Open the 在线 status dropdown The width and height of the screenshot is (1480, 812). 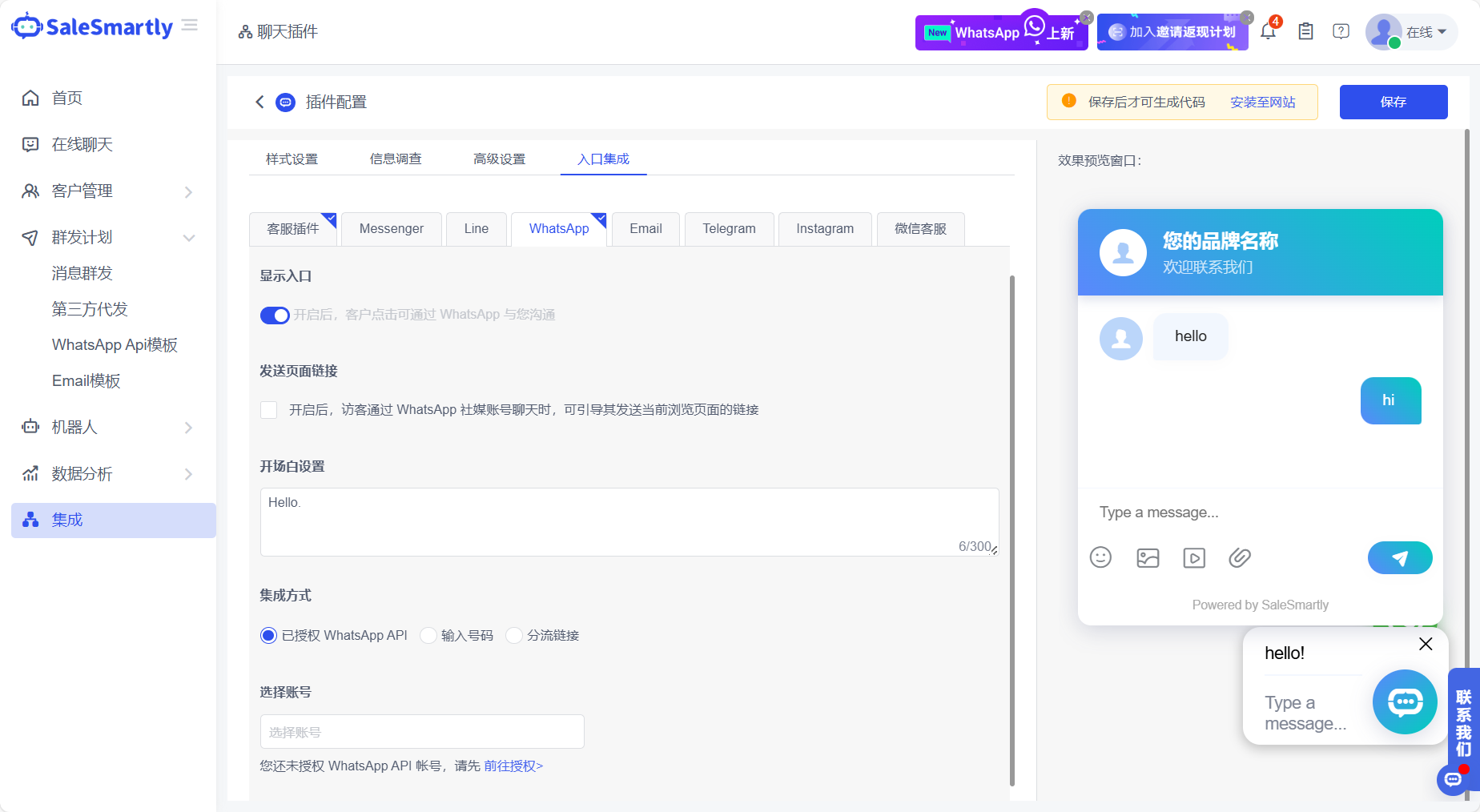pyautogui.click(x=1425, y=32)
